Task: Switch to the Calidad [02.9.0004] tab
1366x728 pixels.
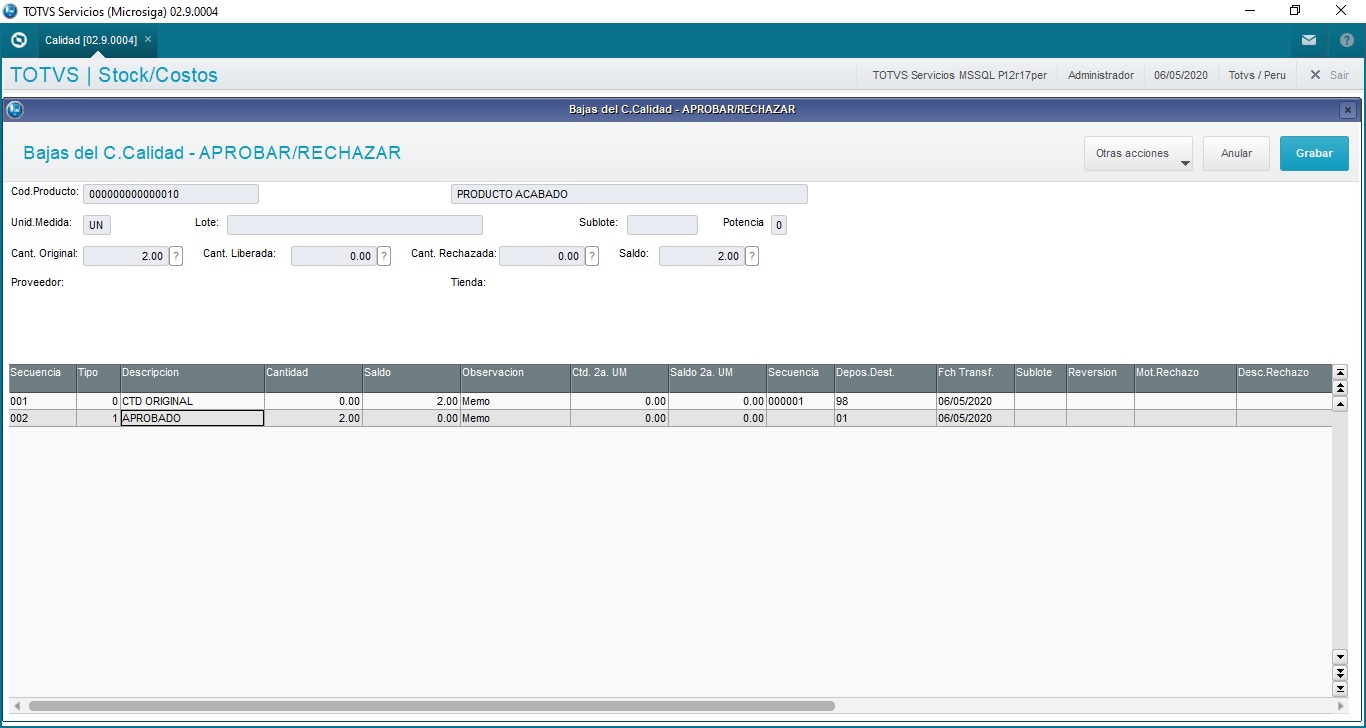Action: [91, 40]
